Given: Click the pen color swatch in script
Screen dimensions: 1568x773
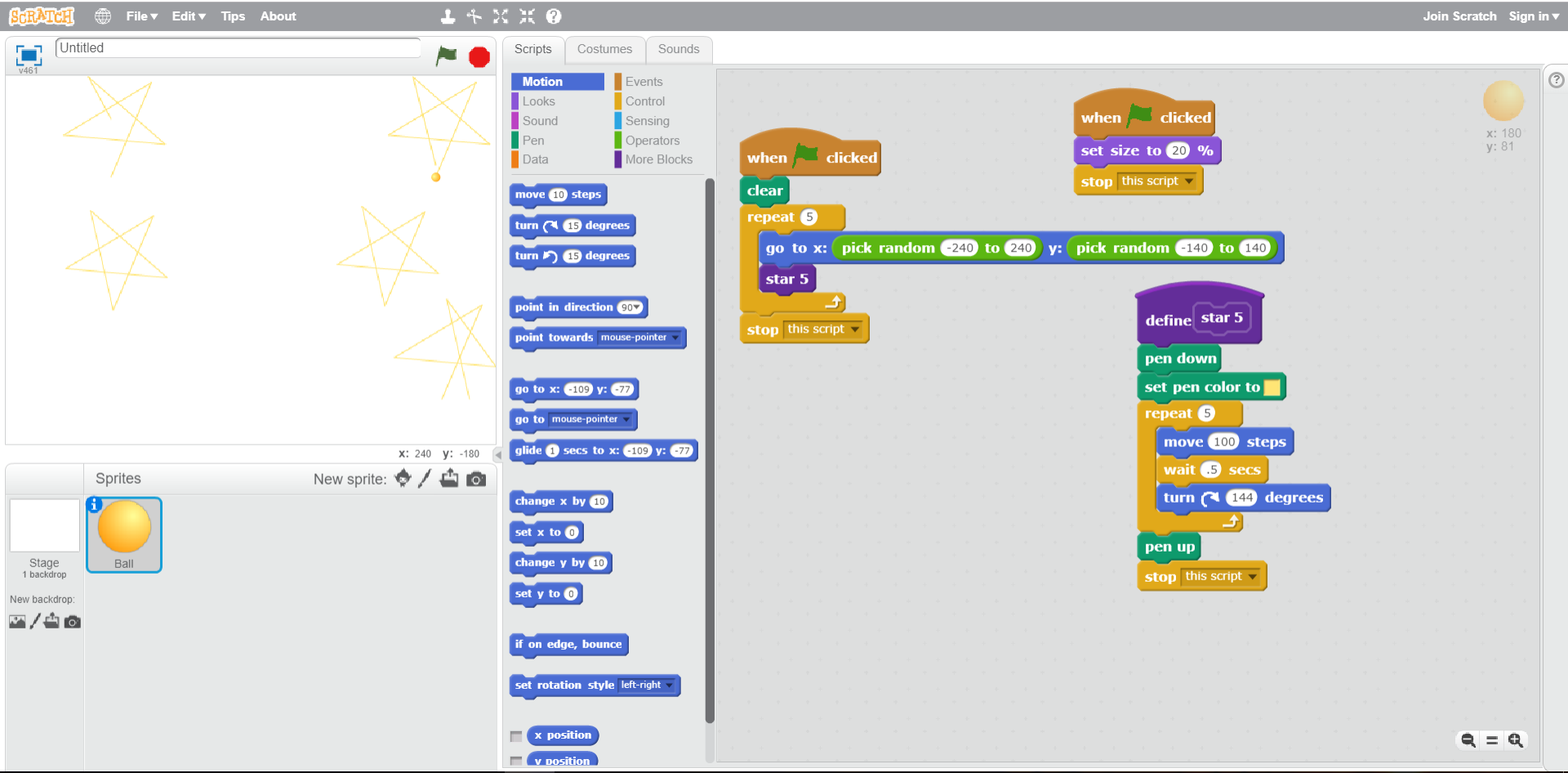Looking at the screenshot, I should click(x=1272, y=387).
